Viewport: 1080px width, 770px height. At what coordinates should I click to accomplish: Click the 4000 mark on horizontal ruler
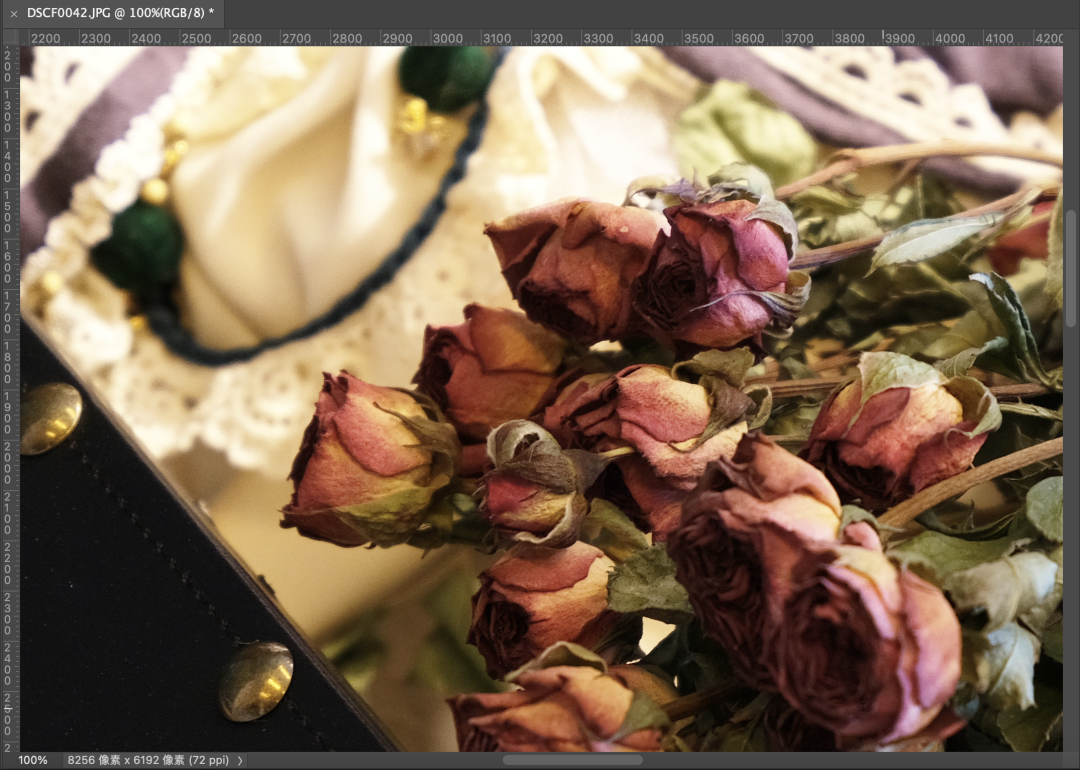pos(949,38)
